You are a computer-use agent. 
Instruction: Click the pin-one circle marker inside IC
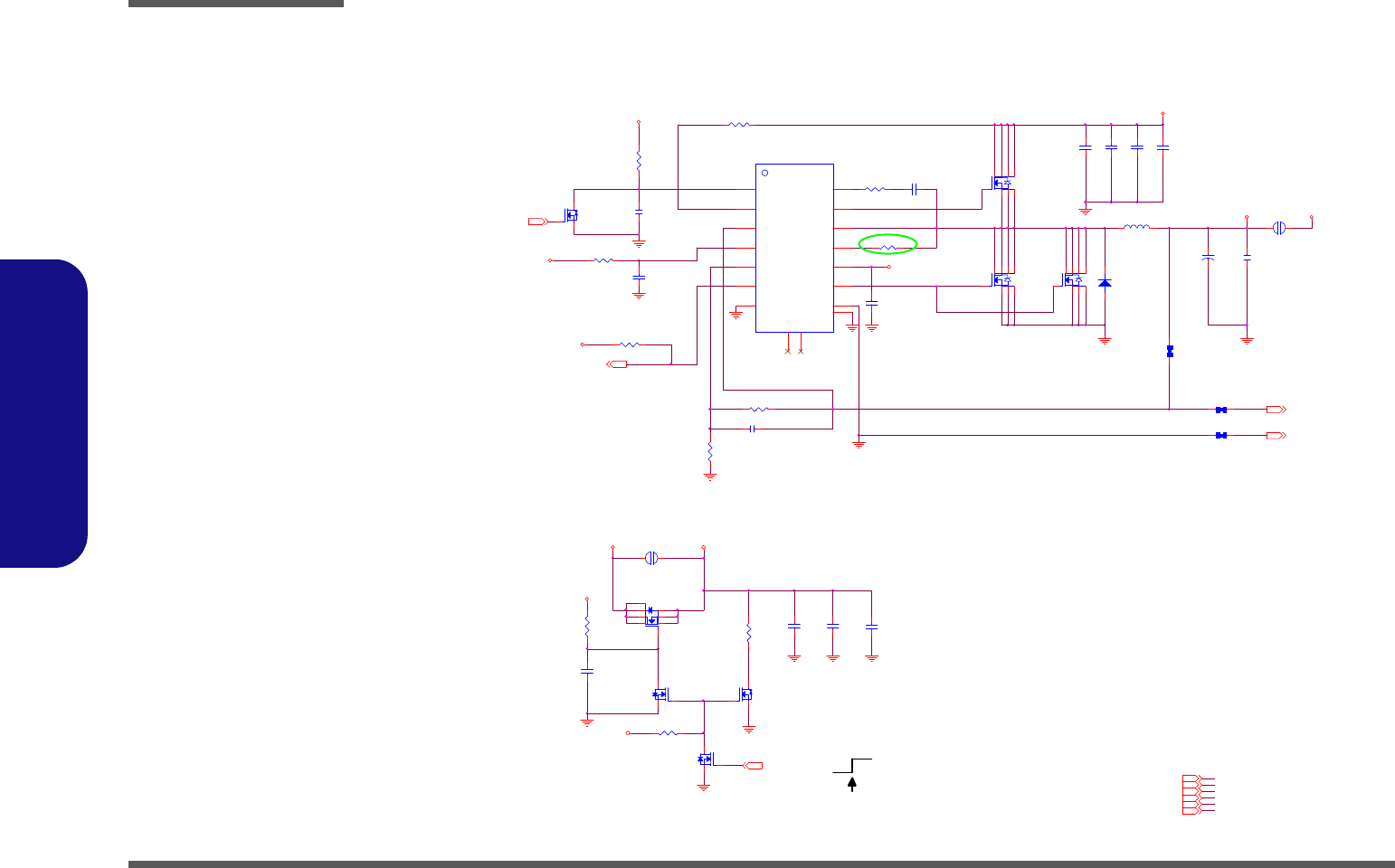pyautogui.click(x=764, y=173)
